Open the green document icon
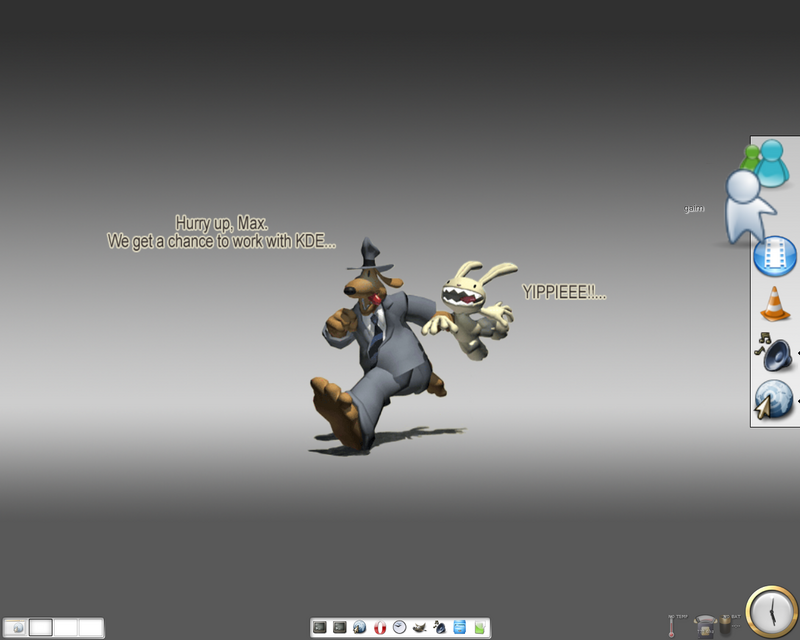800x640 pixels. point(480,627)
